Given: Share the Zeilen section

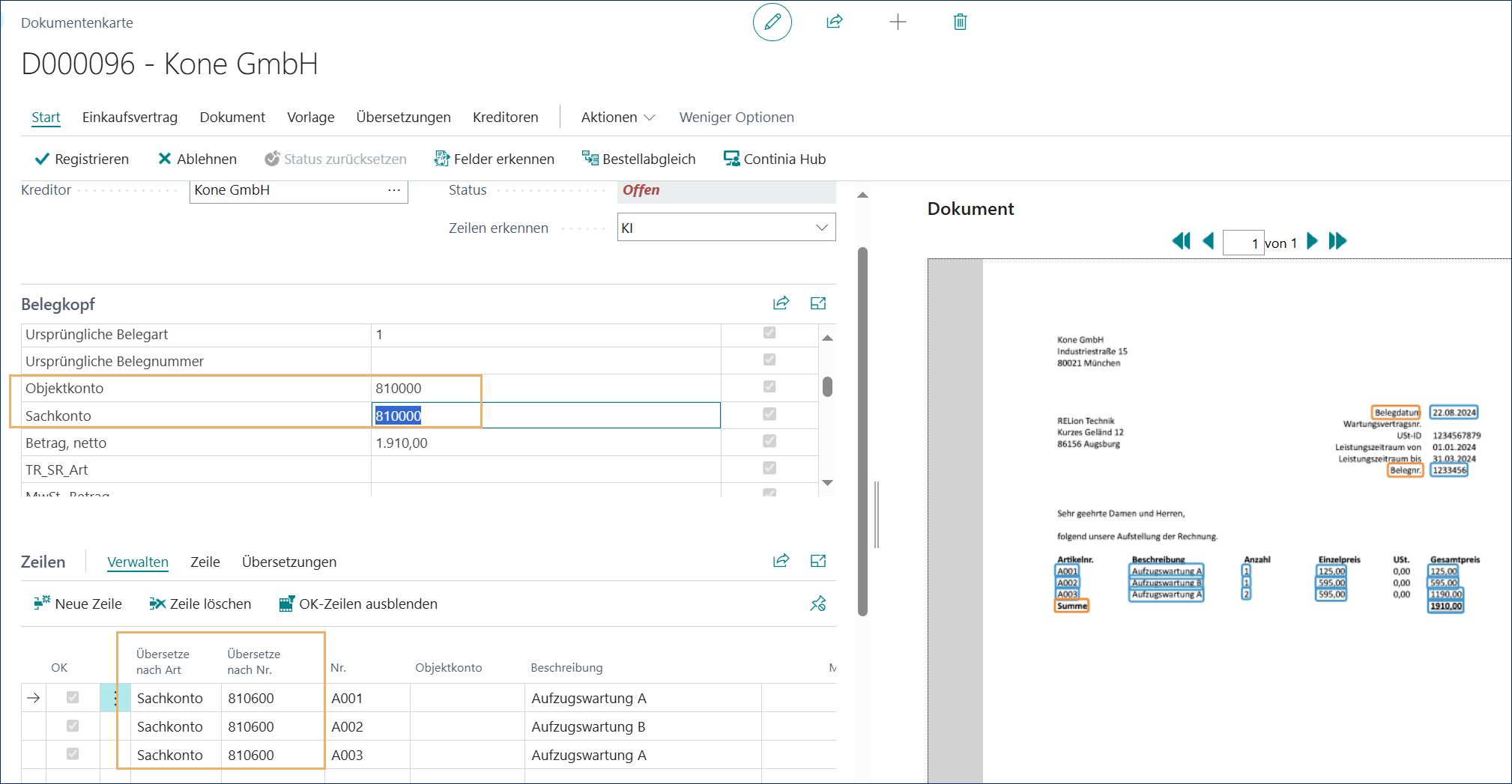Looking at the screenshot, I should 781,561.
